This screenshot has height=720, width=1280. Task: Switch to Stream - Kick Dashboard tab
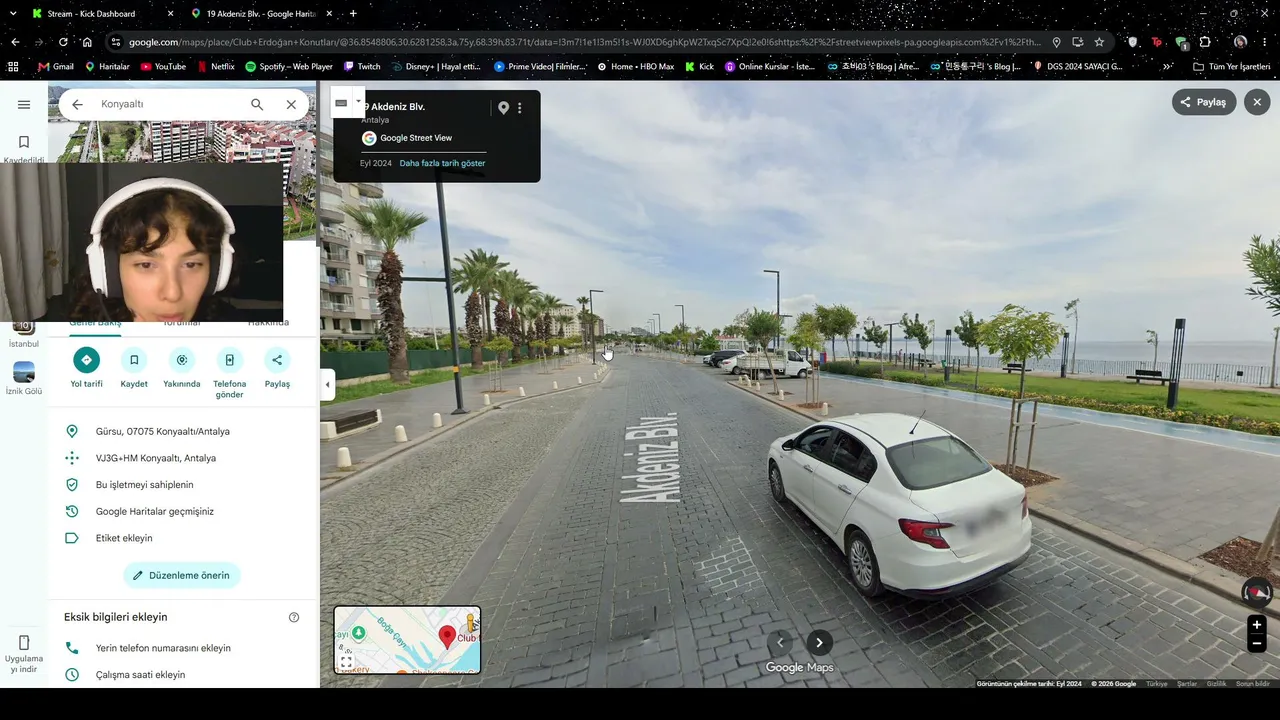pos(102,14)
